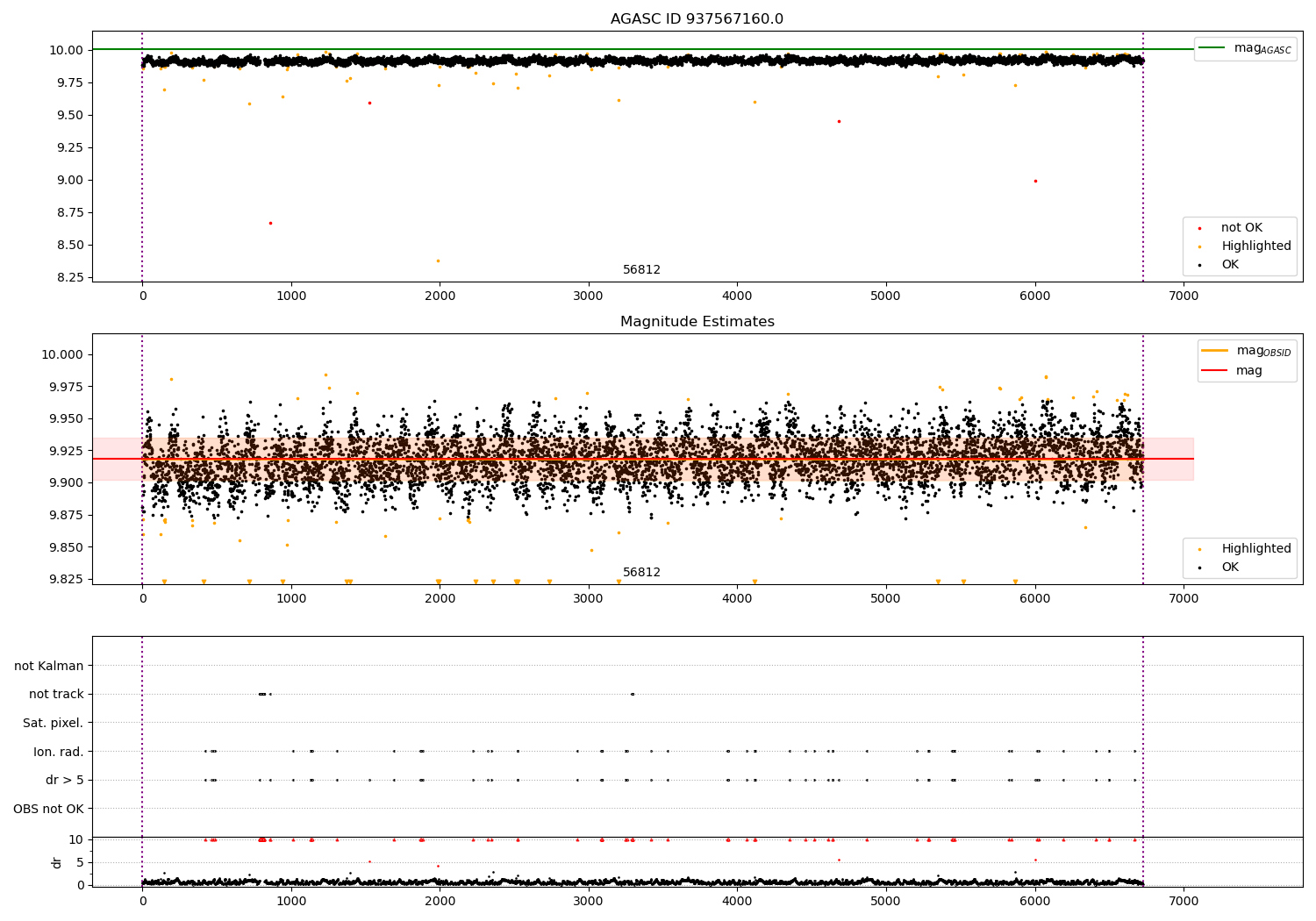
Task: Click the 'not track' row label
Action: (56, 695)
